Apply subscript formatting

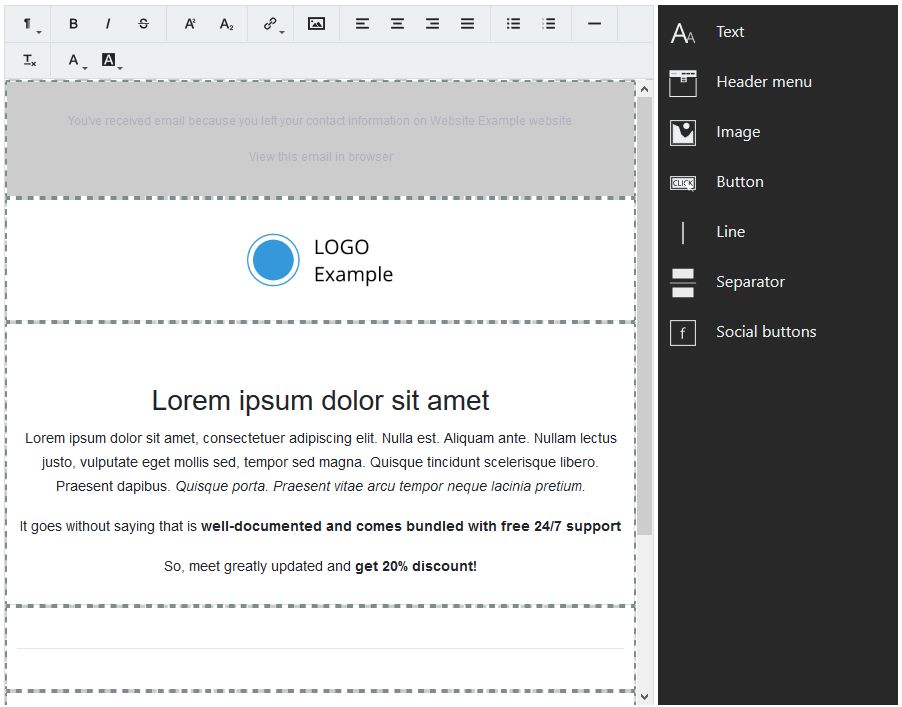click(x=226, y=24)
